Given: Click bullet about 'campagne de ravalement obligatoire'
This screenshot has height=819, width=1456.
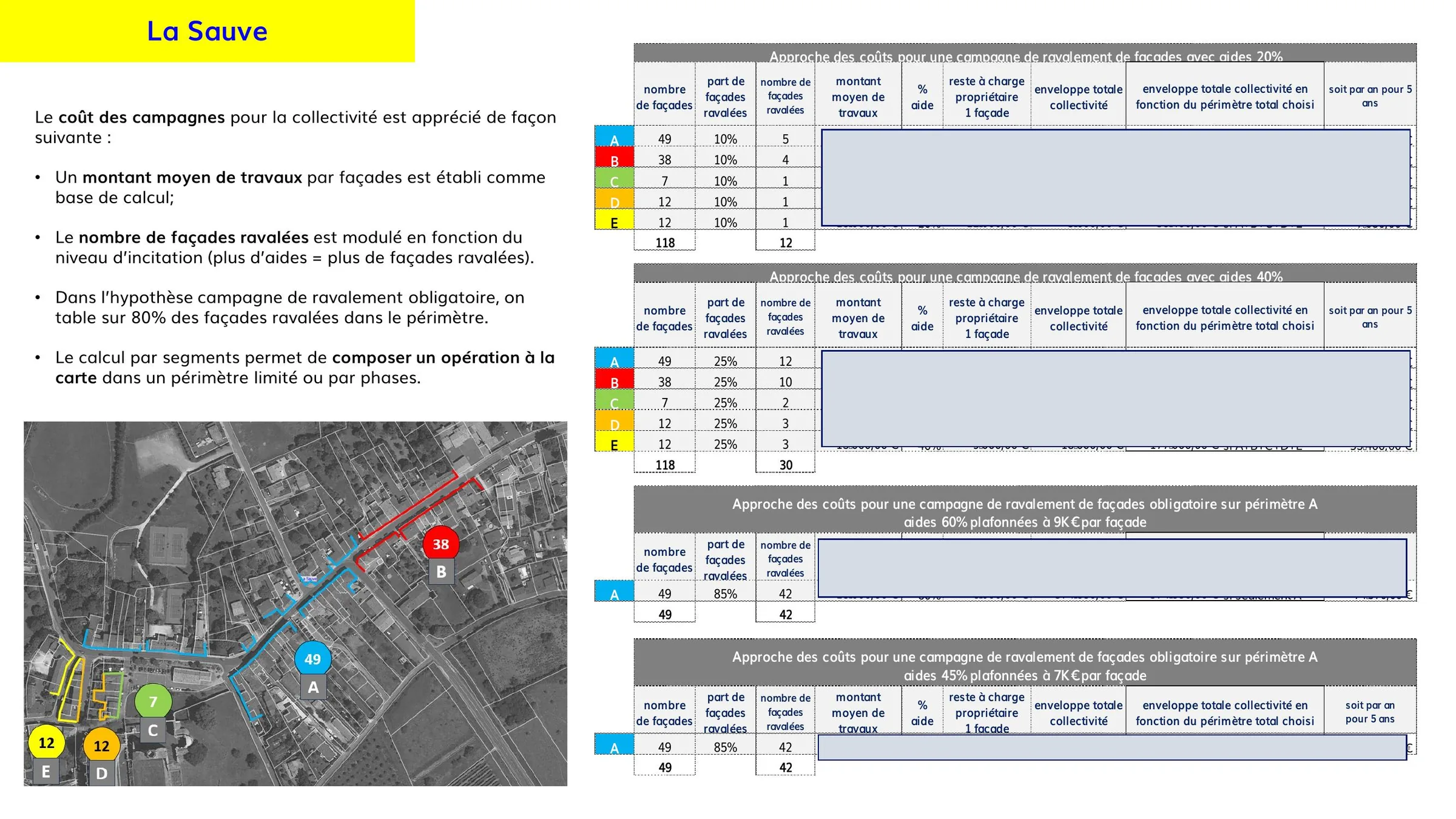Looking at the screenshot, I should click(290, 308).
